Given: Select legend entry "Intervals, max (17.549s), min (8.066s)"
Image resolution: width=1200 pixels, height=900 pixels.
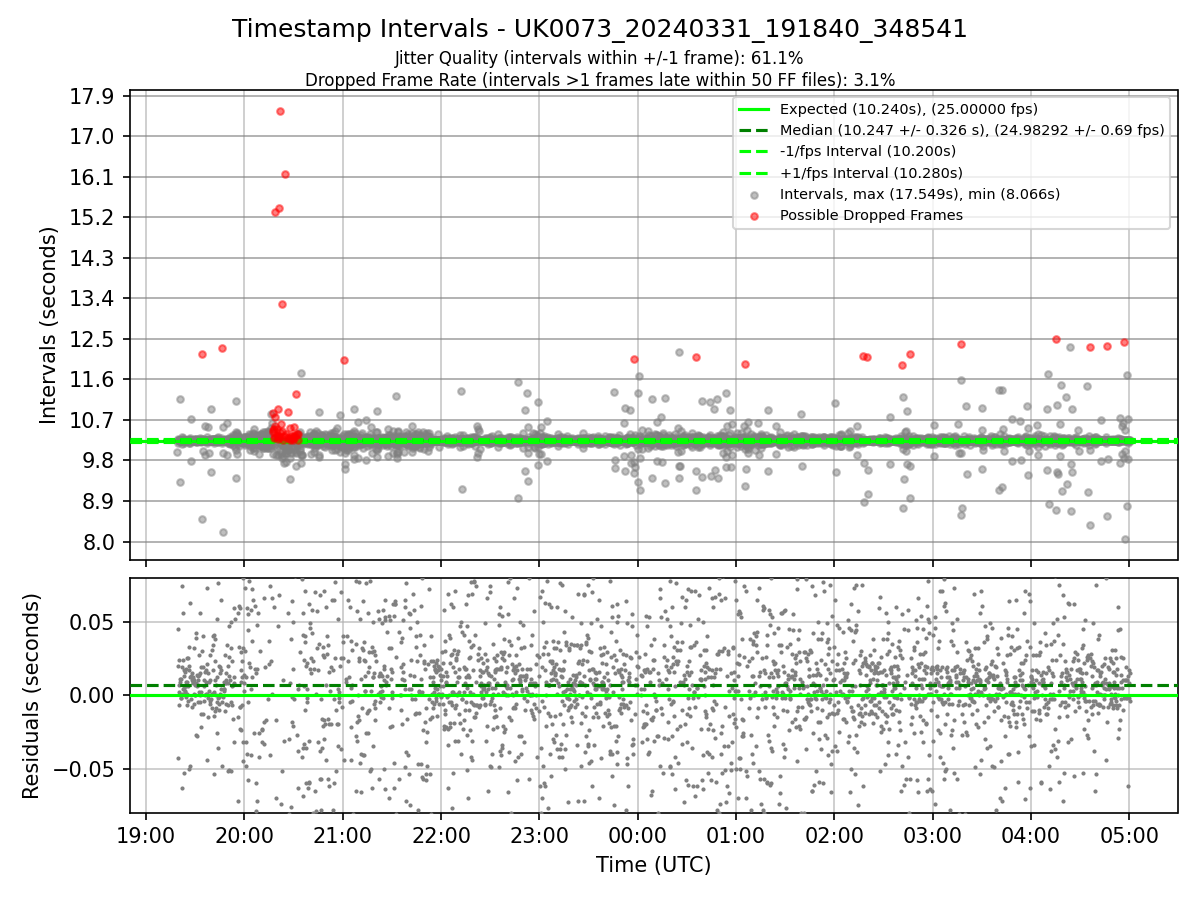Looking at the screenshot, I should coord(920,194).
